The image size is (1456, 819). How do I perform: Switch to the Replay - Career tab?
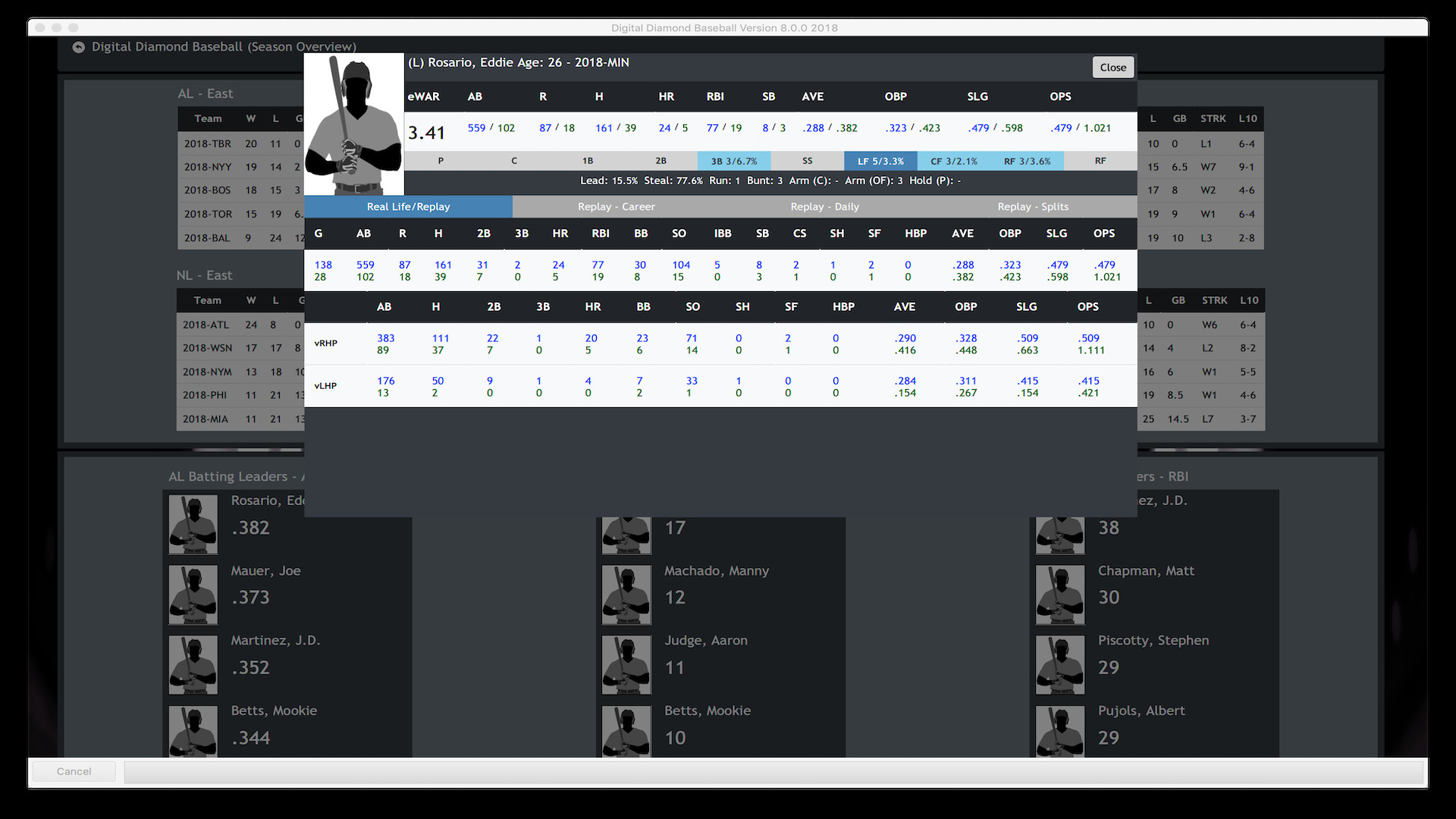617,206
